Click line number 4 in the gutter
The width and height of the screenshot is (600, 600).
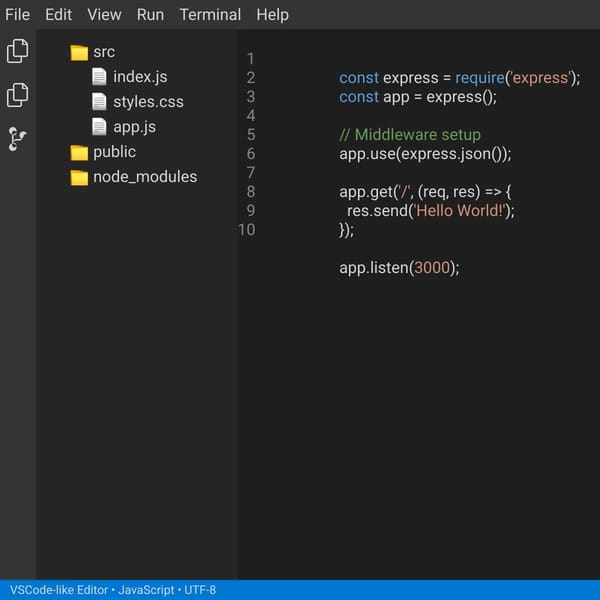pyautogui.click(x=251, y=116)
